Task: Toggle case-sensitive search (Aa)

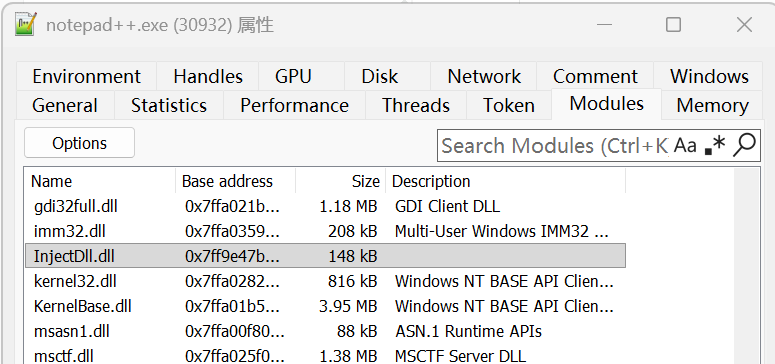Action: [685, 145]
